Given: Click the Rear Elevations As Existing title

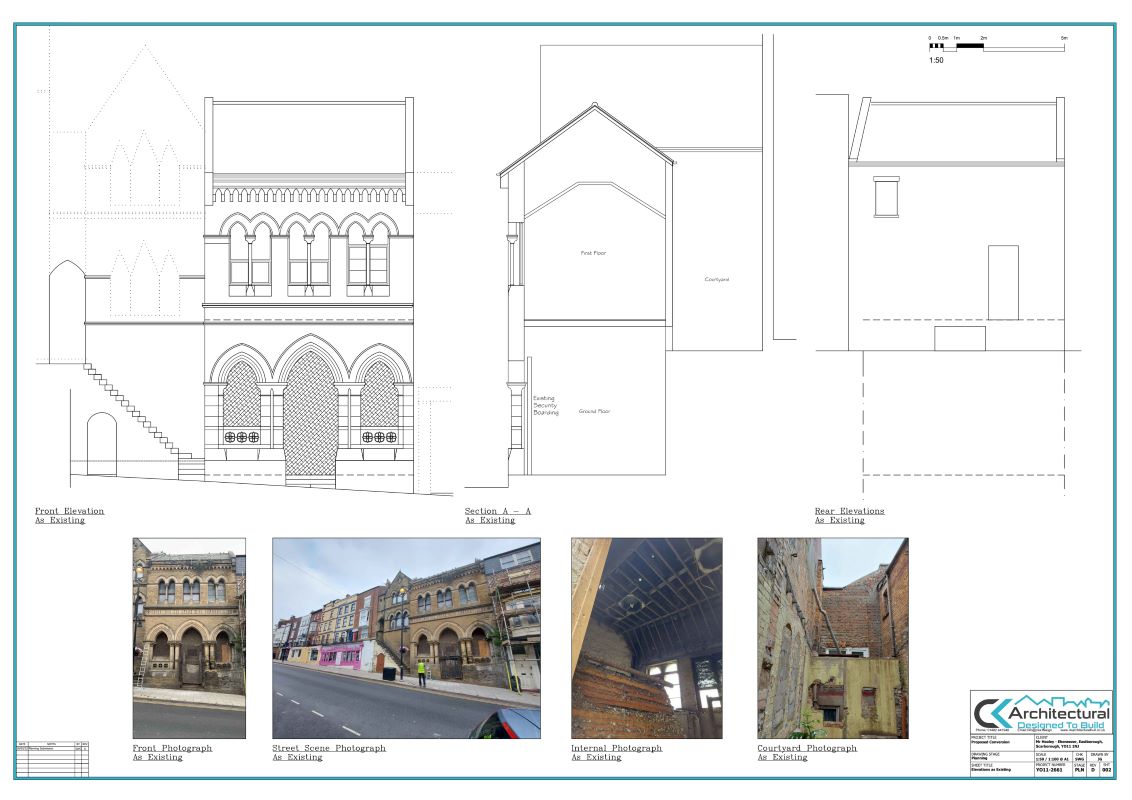Looking at the screenshot, I should 849,515.
